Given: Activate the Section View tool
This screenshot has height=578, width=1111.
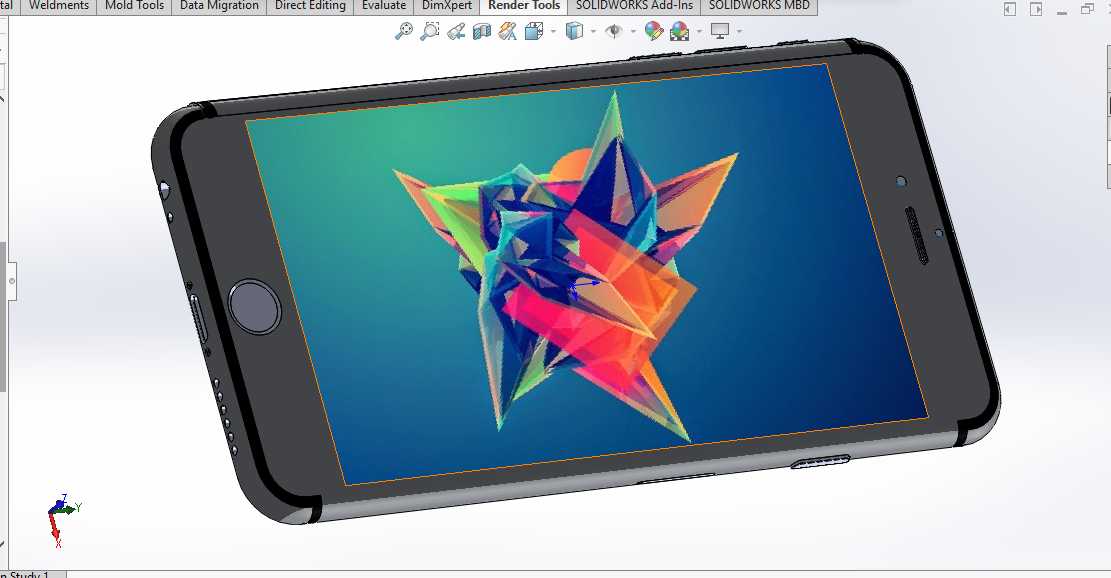Looking at the screenshot, I should pos(482,31).
